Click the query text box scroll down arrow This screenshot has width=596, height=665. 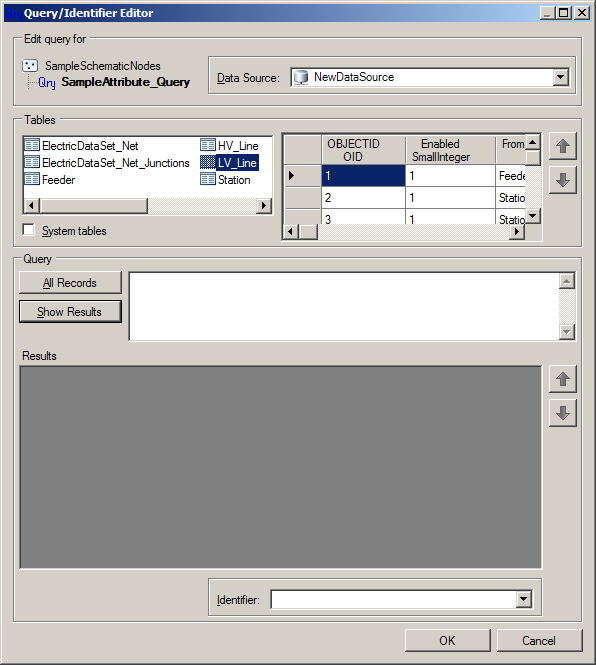coord(567,332)
